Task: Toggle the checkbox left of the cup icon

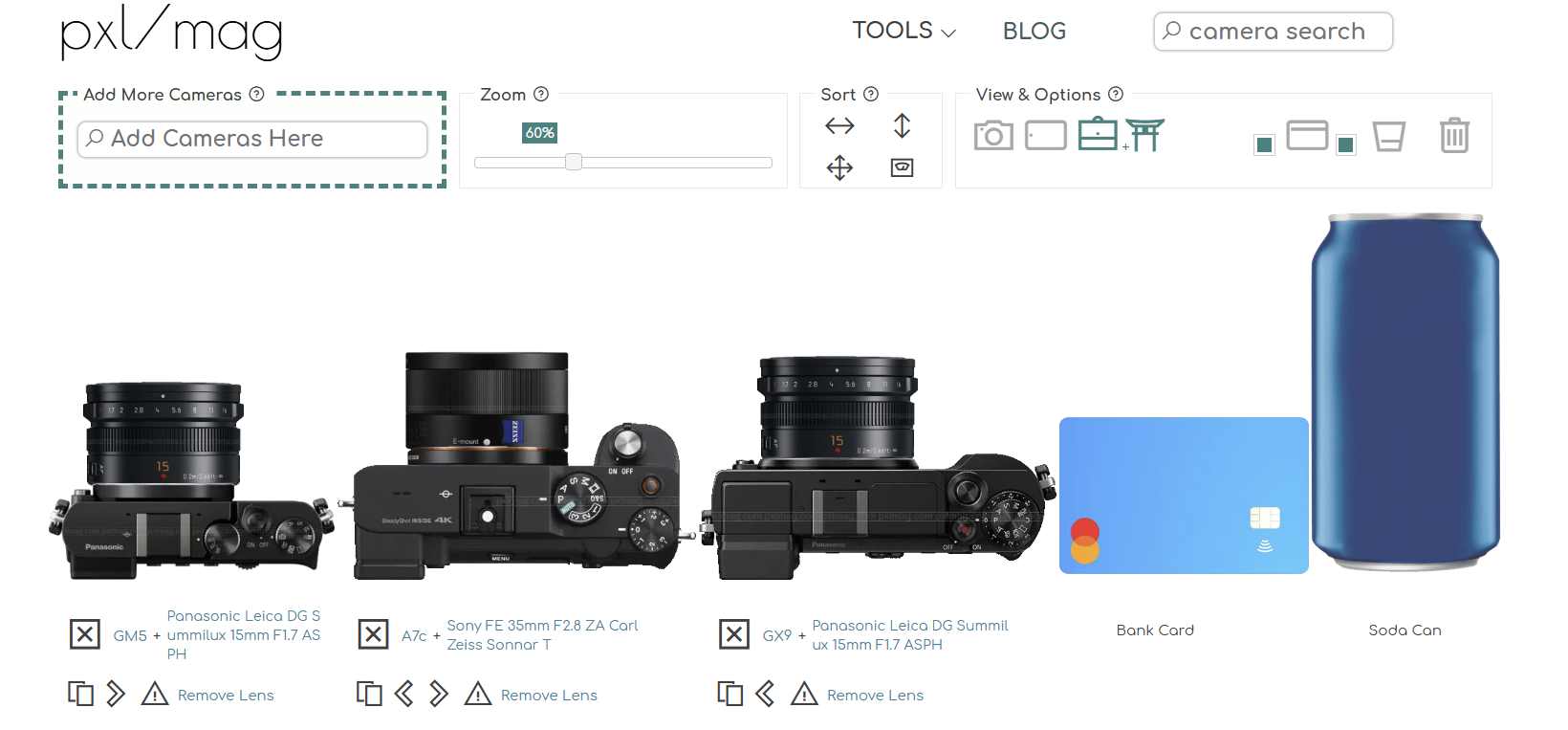Action: [1346, 144]
